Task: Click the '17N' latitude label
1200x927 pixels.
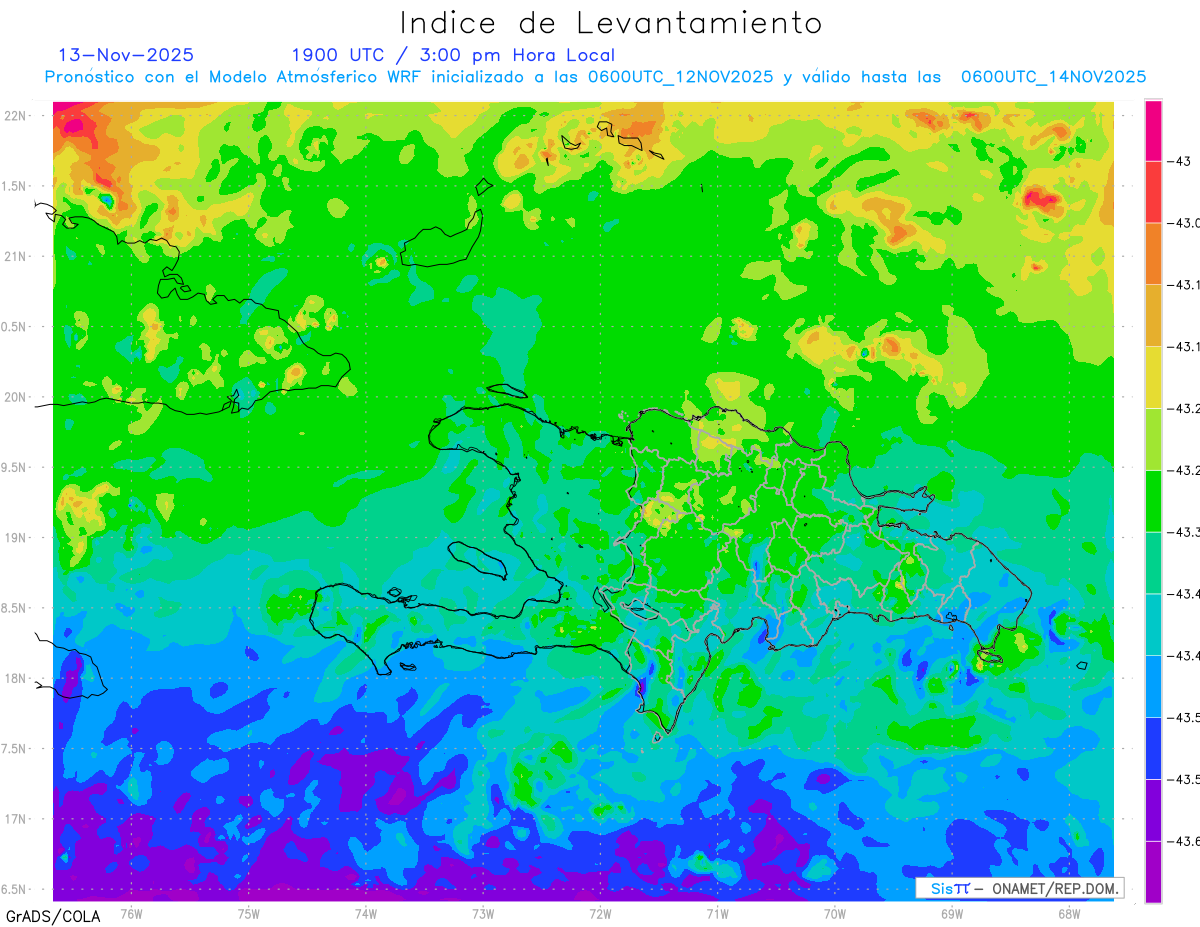Action: (x=17, y=819)
